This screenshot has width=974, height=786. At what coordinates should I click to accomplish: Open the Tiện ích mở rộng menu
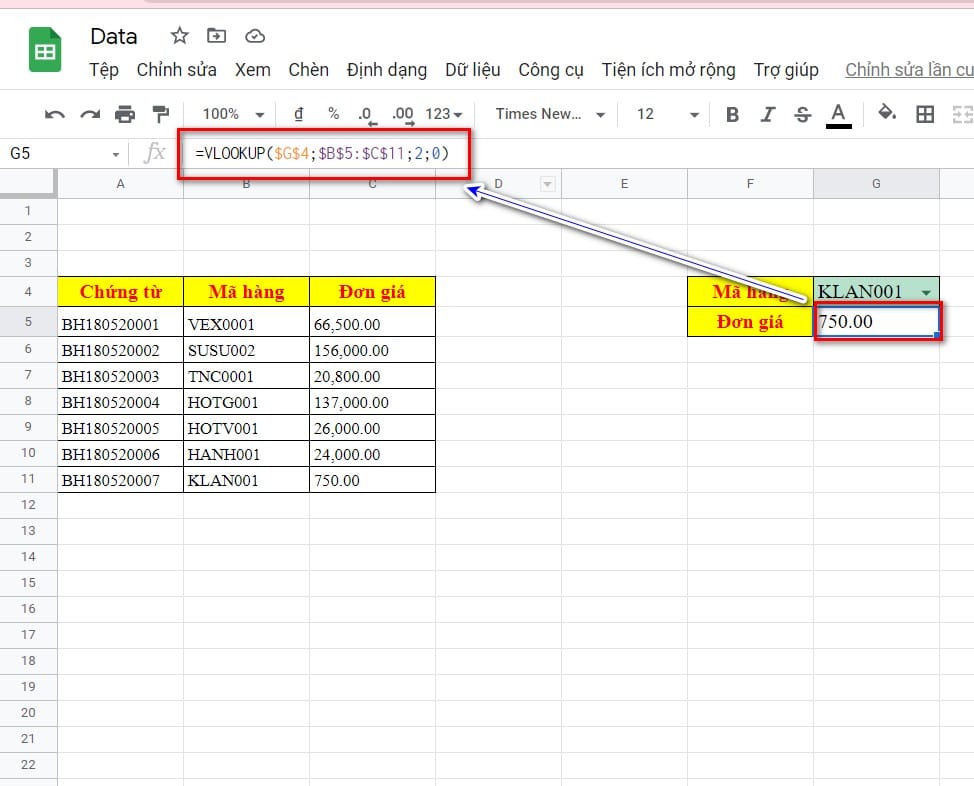pyautogui.click(x=668, y=70)
